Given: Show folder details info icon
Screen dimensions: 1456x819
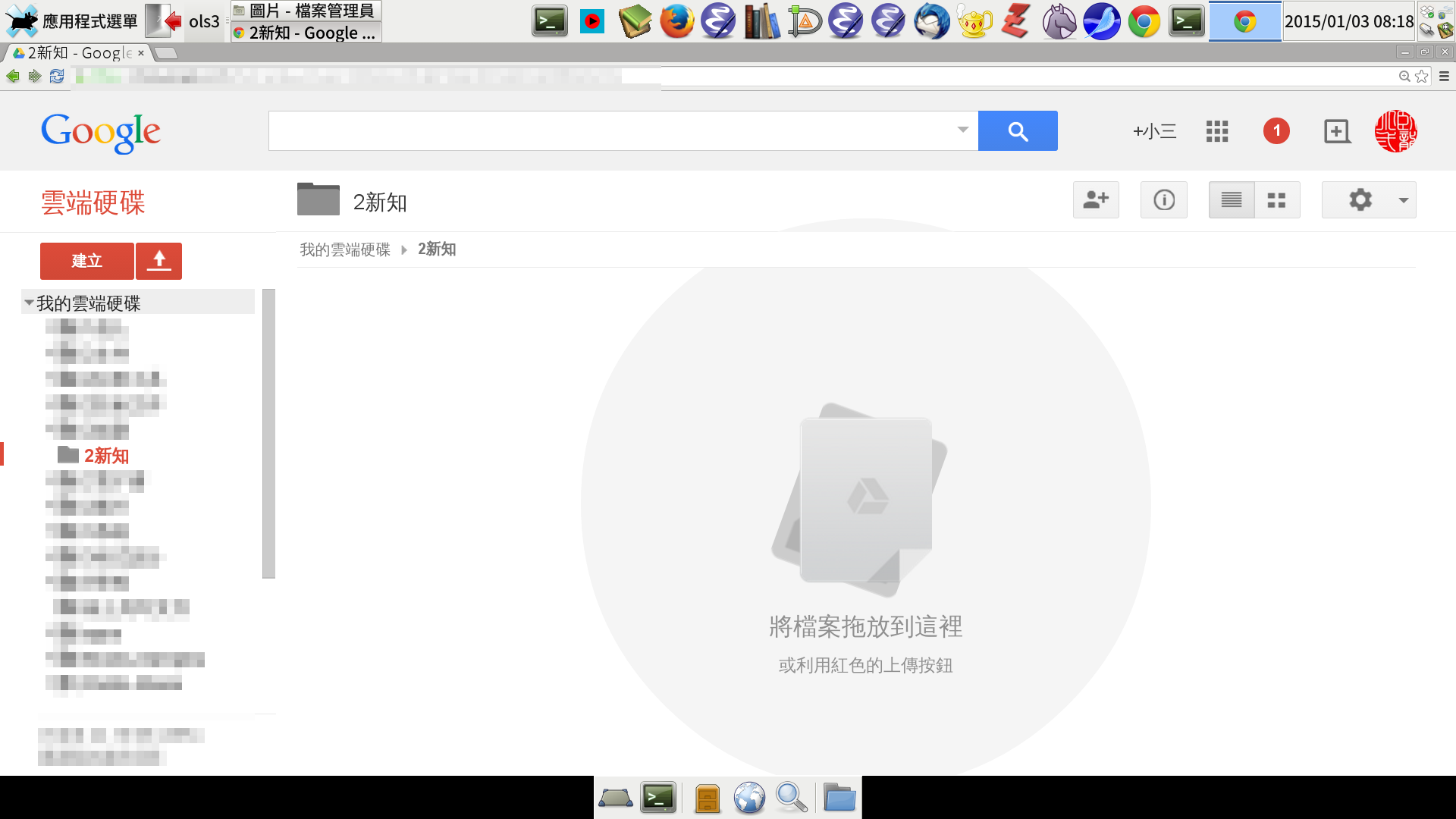Looking at the screenshot, I should pyautogui.click(x=1164, y=200).
